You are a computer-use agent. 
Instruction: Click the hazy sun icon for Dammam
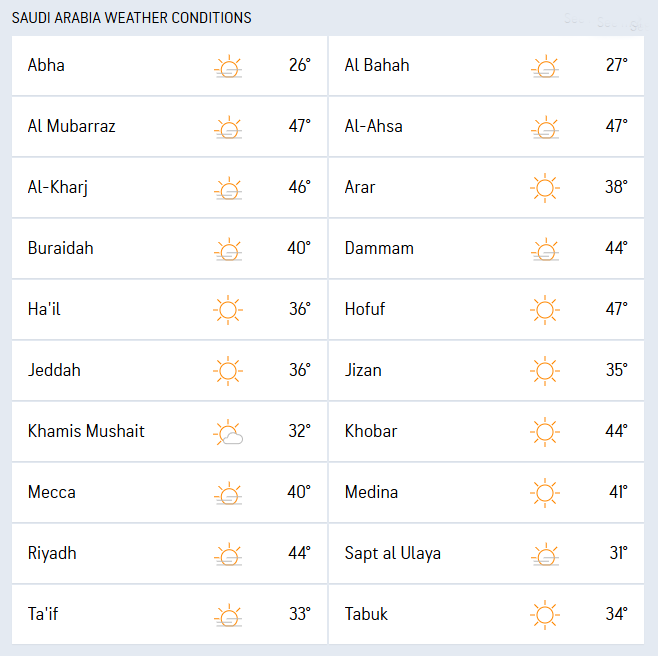(545, 249)
